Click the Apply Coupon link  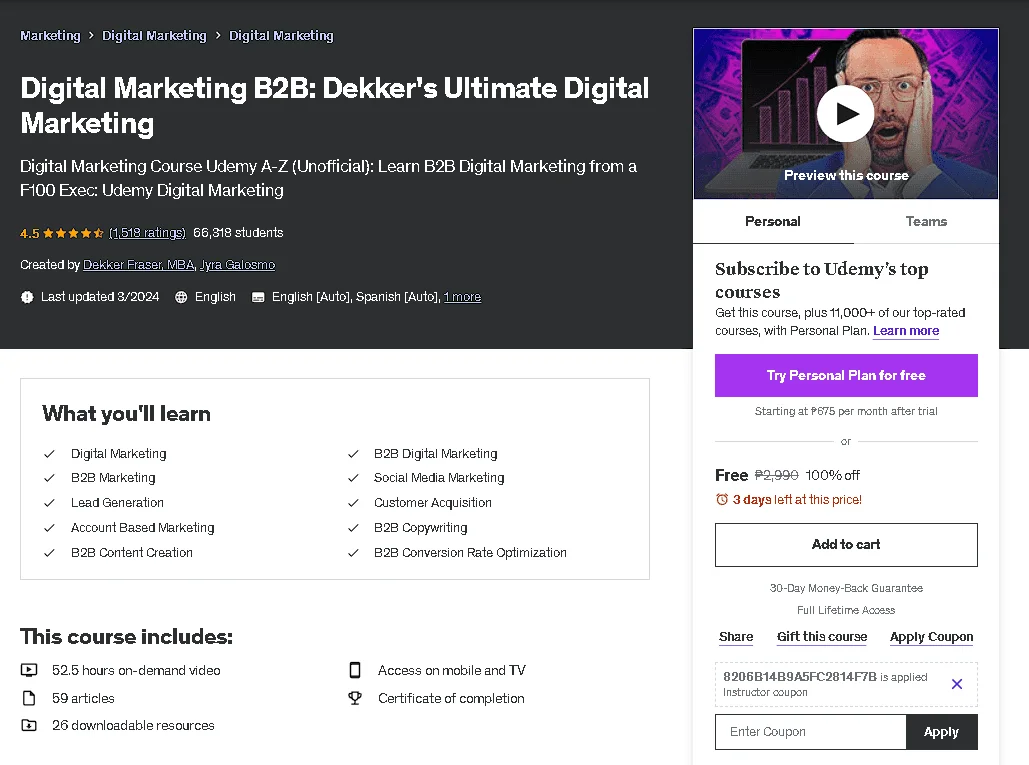931,636
